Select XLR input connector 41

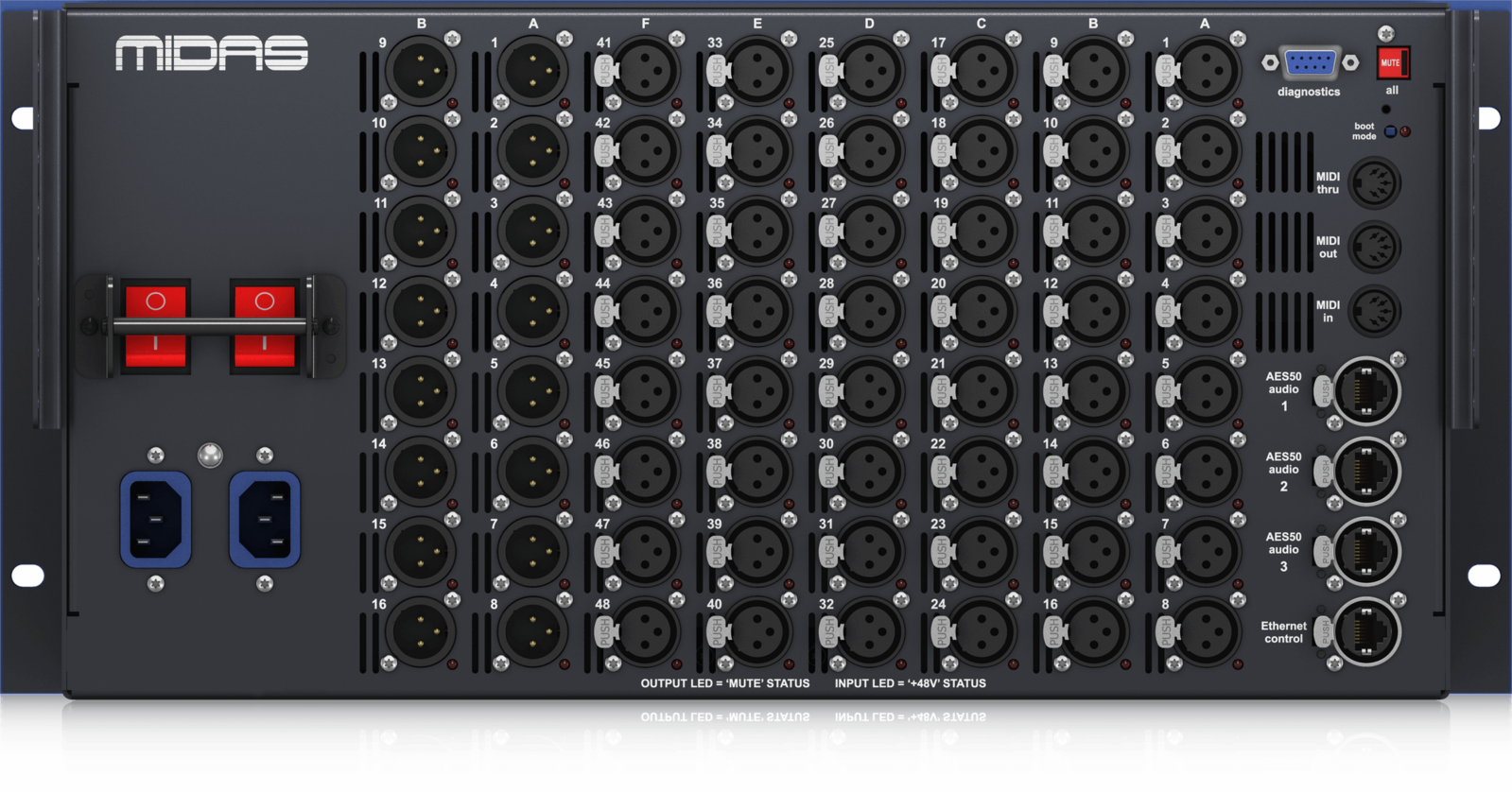pyautogui.click(x=646, y=71)
